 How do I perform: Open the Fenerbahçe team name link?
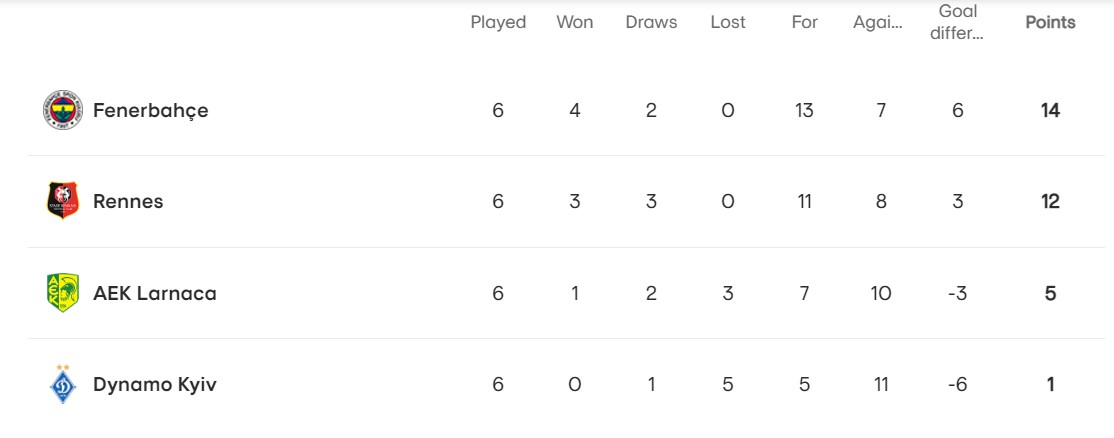151,111
